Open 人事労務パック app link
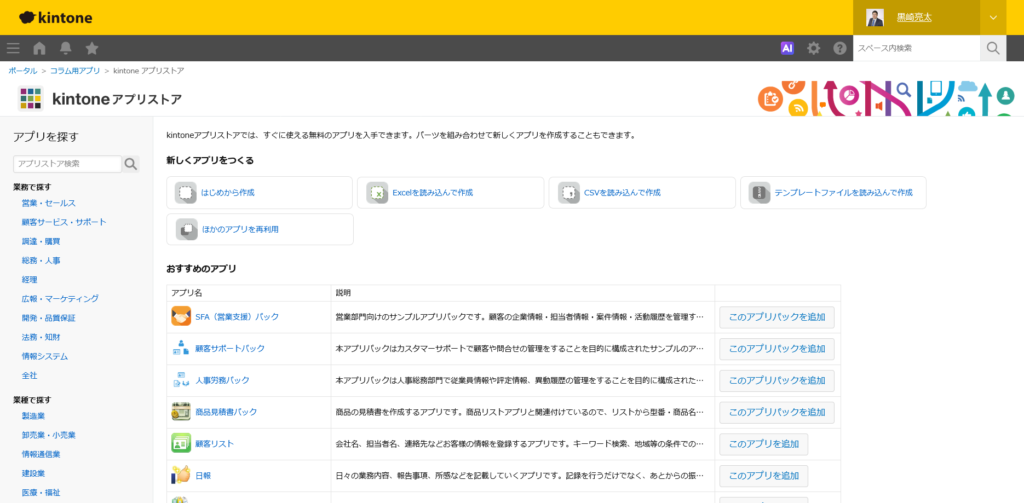1024x503 pixels. 222,380
